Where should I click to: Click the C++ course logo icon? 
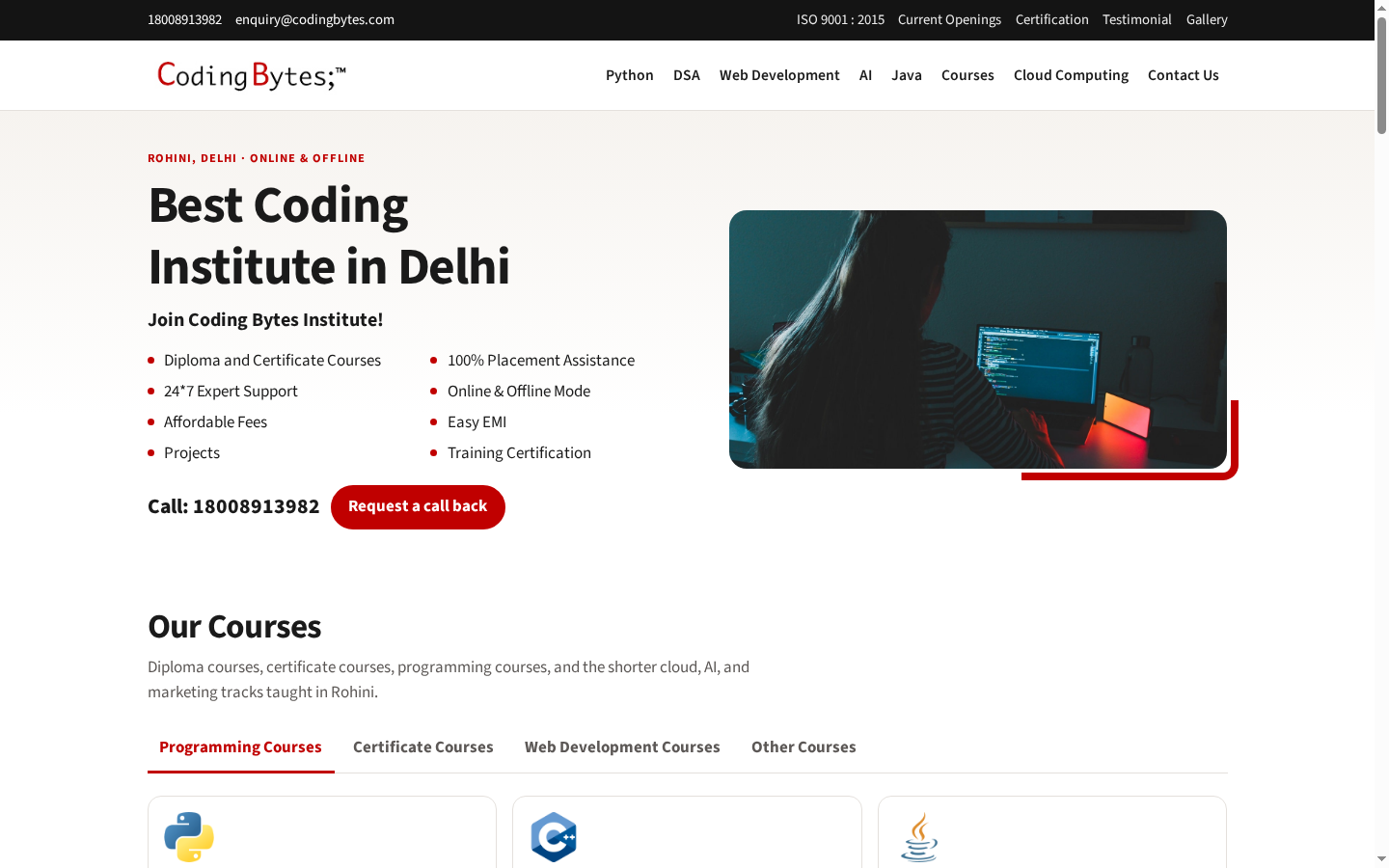tap(554, 837)
